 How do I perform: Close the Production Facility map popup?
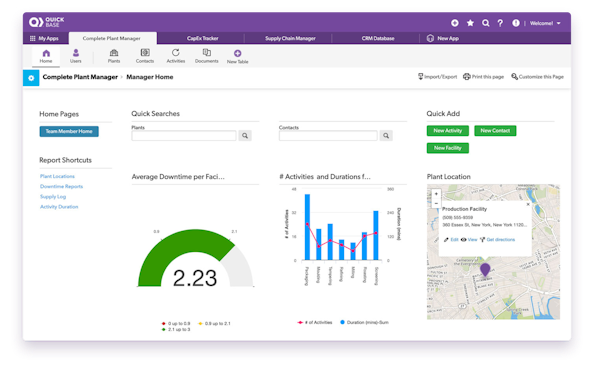[528, 204]
